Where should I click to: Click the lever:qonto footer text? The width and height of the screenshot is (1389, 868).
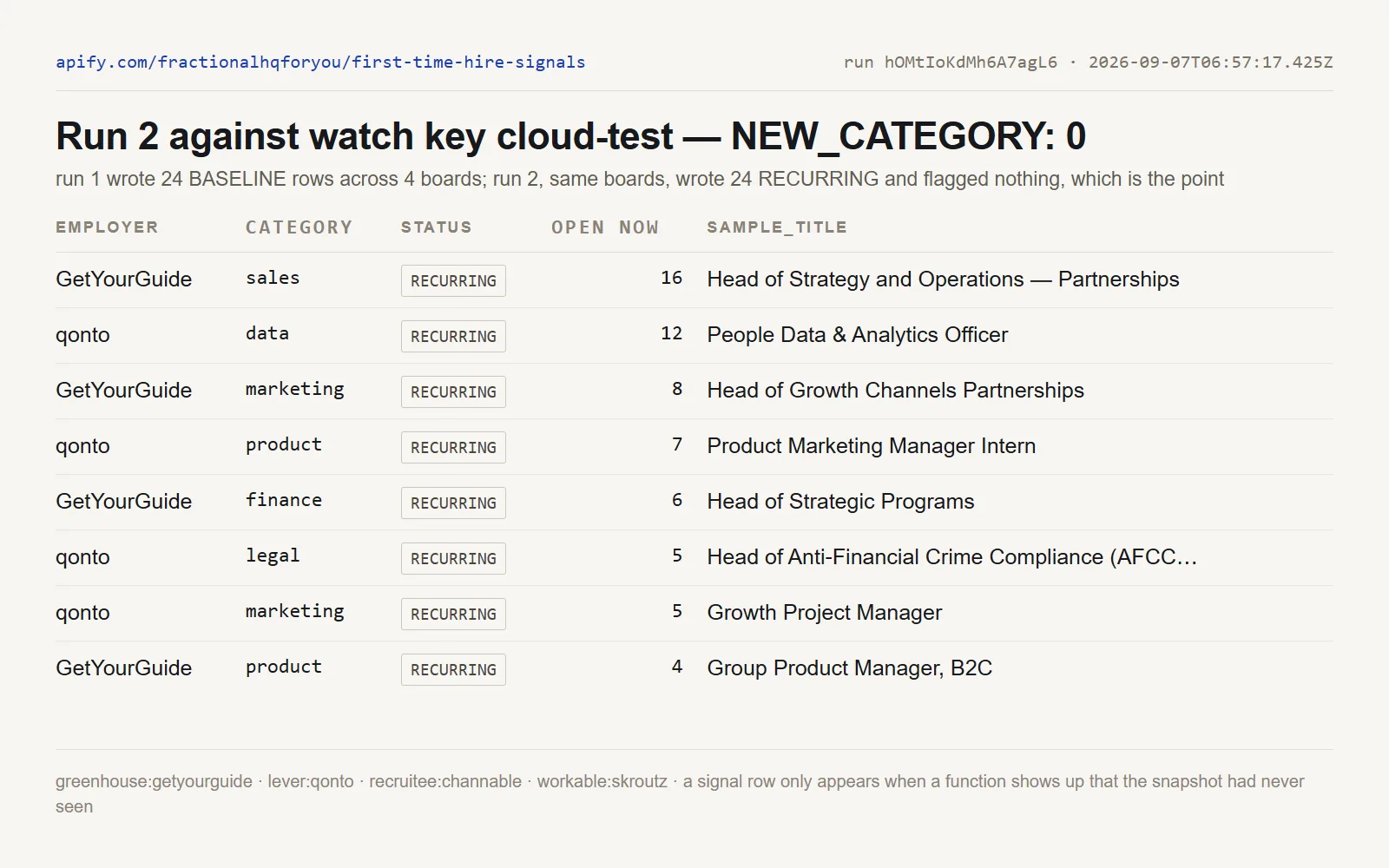pos(311,781)
